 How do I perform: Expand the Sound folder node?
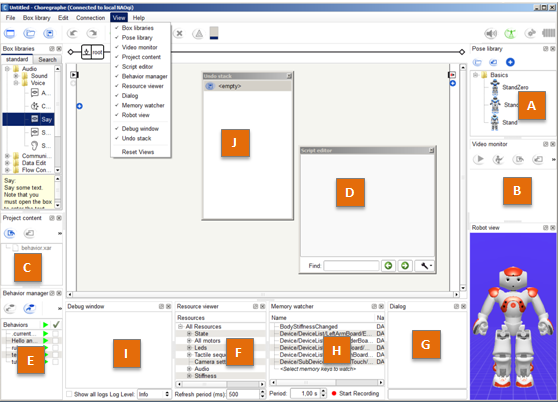(x=16, y=76)
